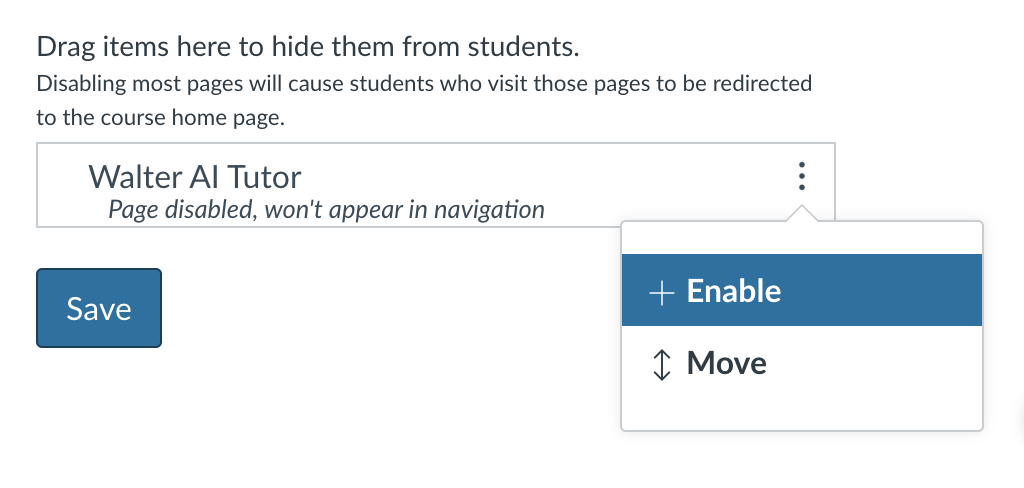
Task: Choose Move in the popup menu
Action: pyautogui.click(x=801, y=362)
